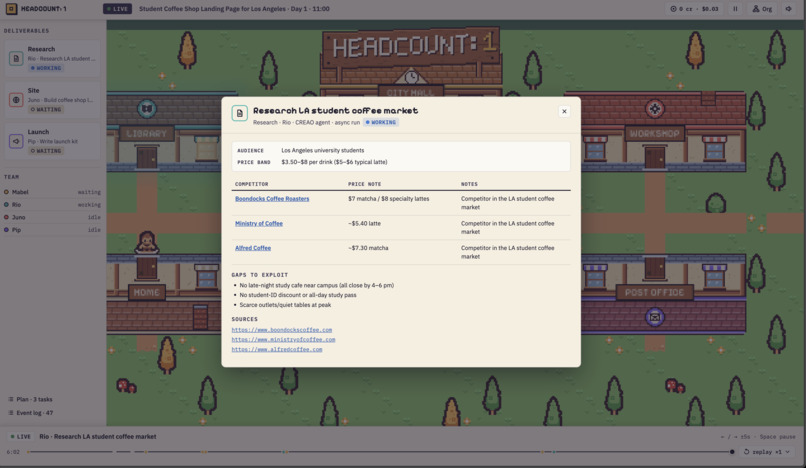Click the price band value "$3.50–$8 per drink"

point(307,162)
